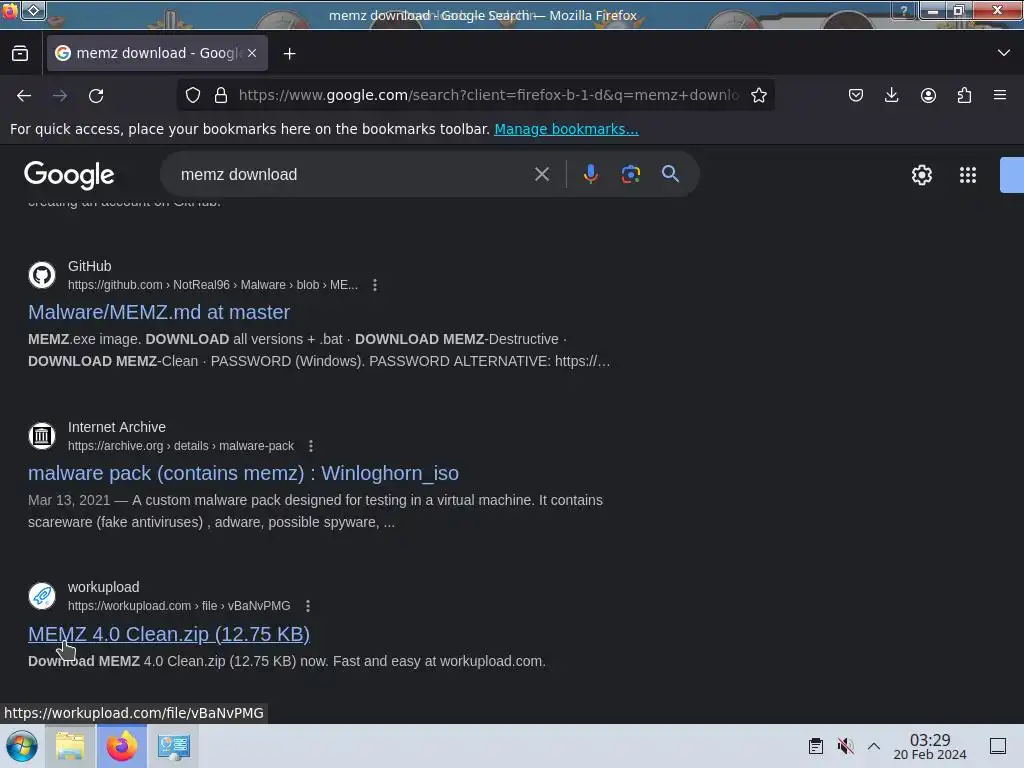Expand the list all tabs chevron
This screenshot has height=768, width=1024.
click(x=1004, y=53)
